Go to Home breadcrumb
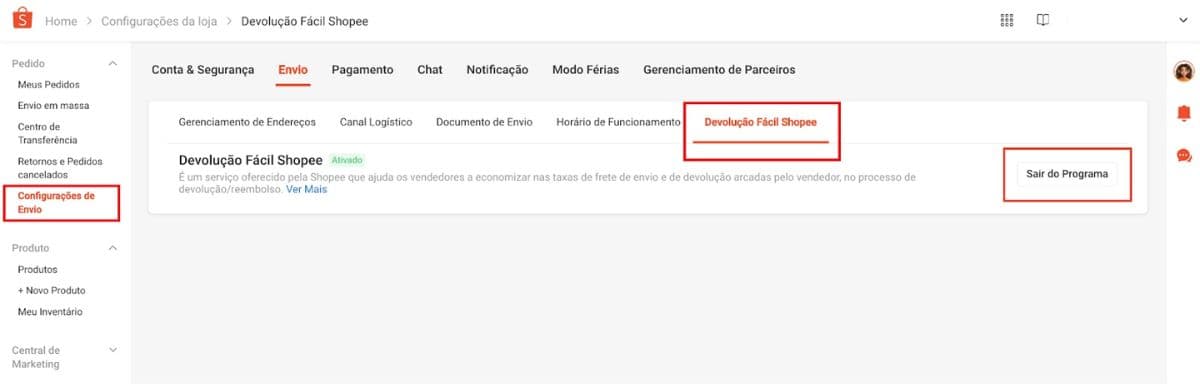1200x384 pixels. (61, 21)
